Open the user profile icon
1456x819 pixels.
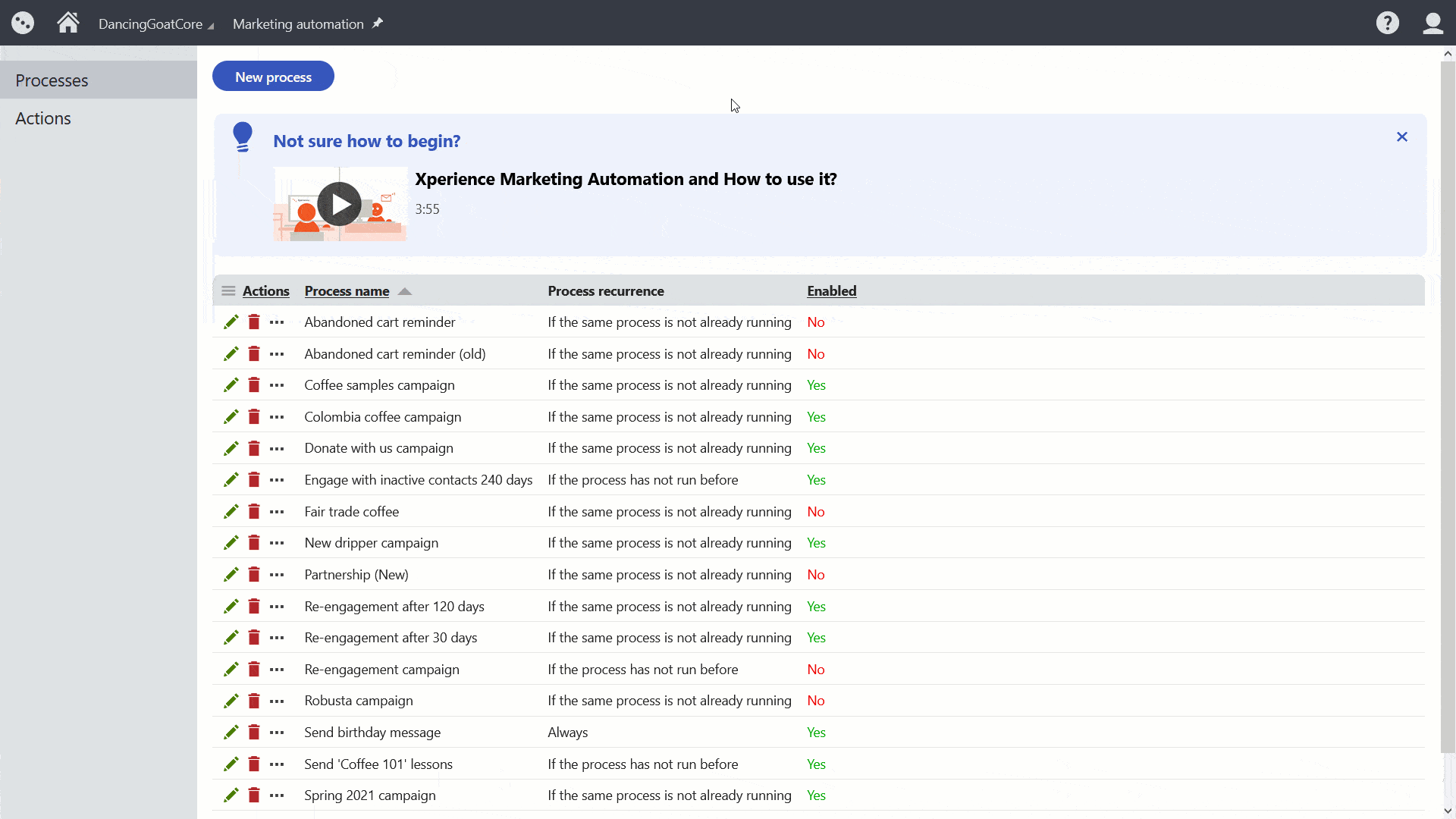pyautogui.click(x=1433, y=23)
